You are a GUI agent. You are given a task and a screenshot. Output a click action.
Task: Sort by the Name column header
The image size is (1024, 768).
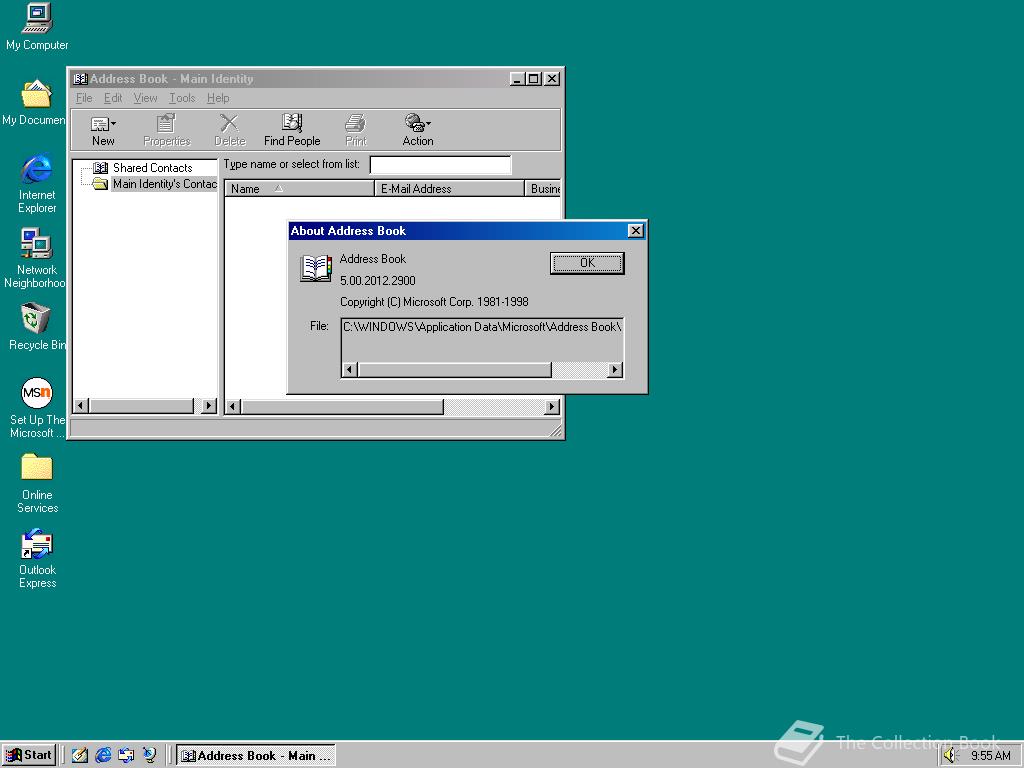click(299, 189)
